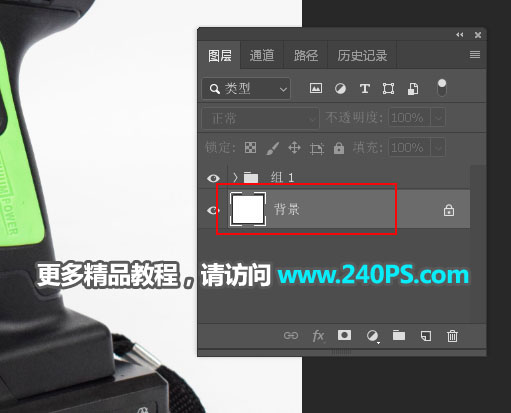Add a layer mask

click(x=344, y=335)
